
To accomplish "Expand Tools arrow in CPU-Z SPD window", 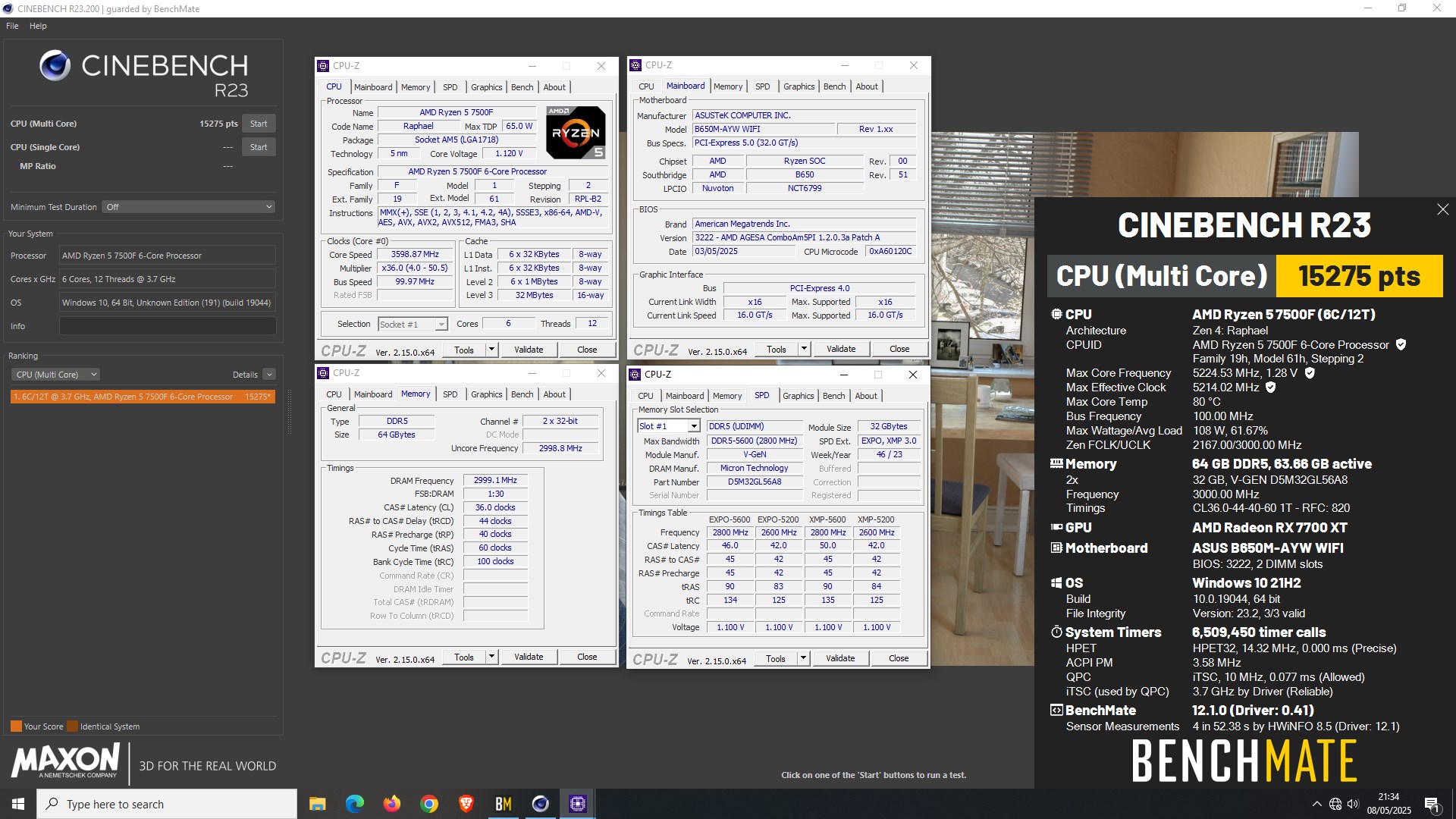I will pyautogui.click(x=803, y=658).
